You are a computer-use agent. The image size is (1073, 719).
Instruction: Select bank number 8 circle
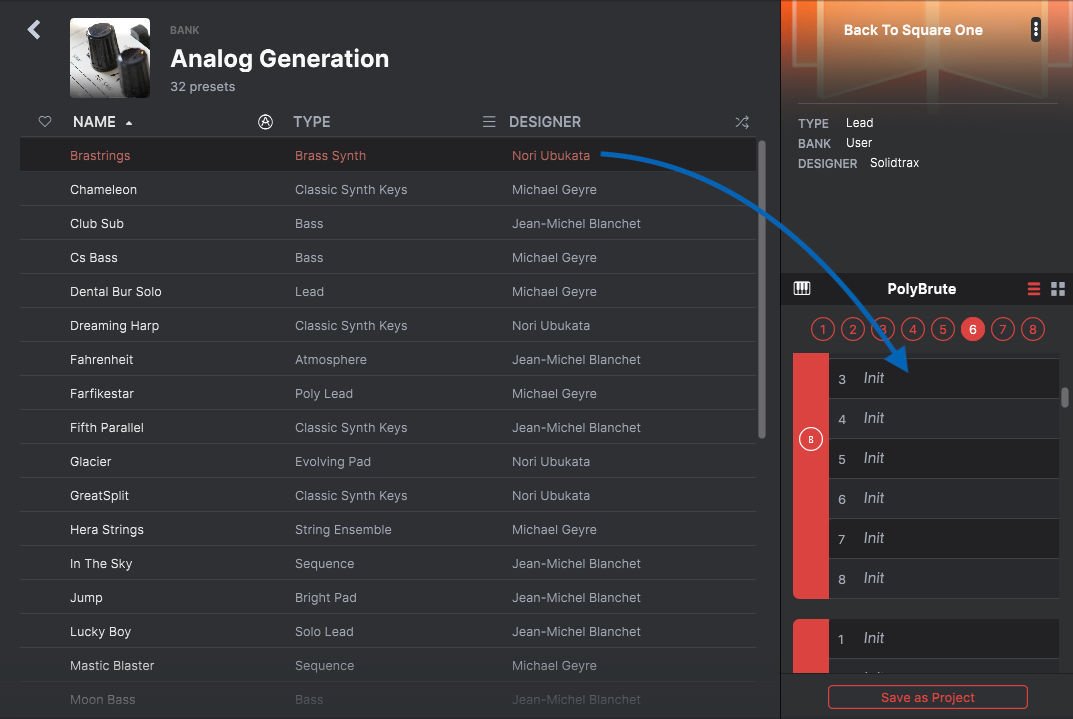pos(1033,330)
